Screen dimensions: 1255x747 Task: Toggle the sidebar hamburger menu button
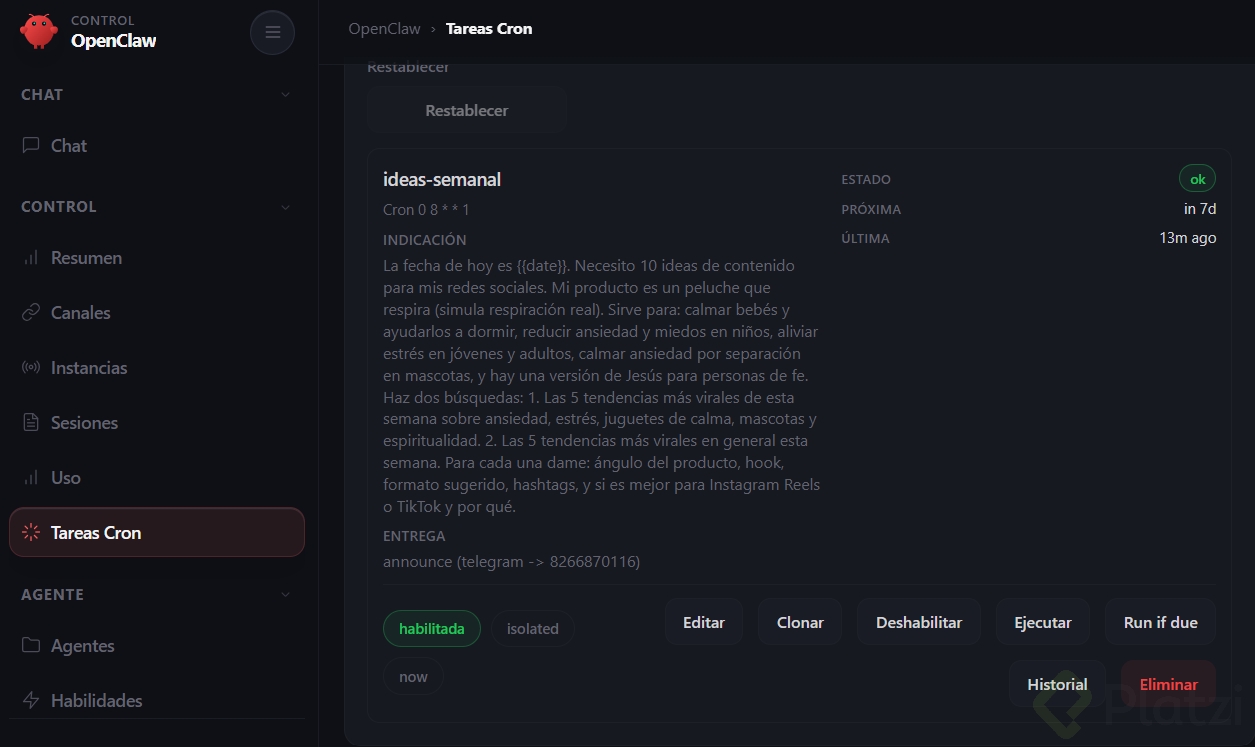pos(272,32)
